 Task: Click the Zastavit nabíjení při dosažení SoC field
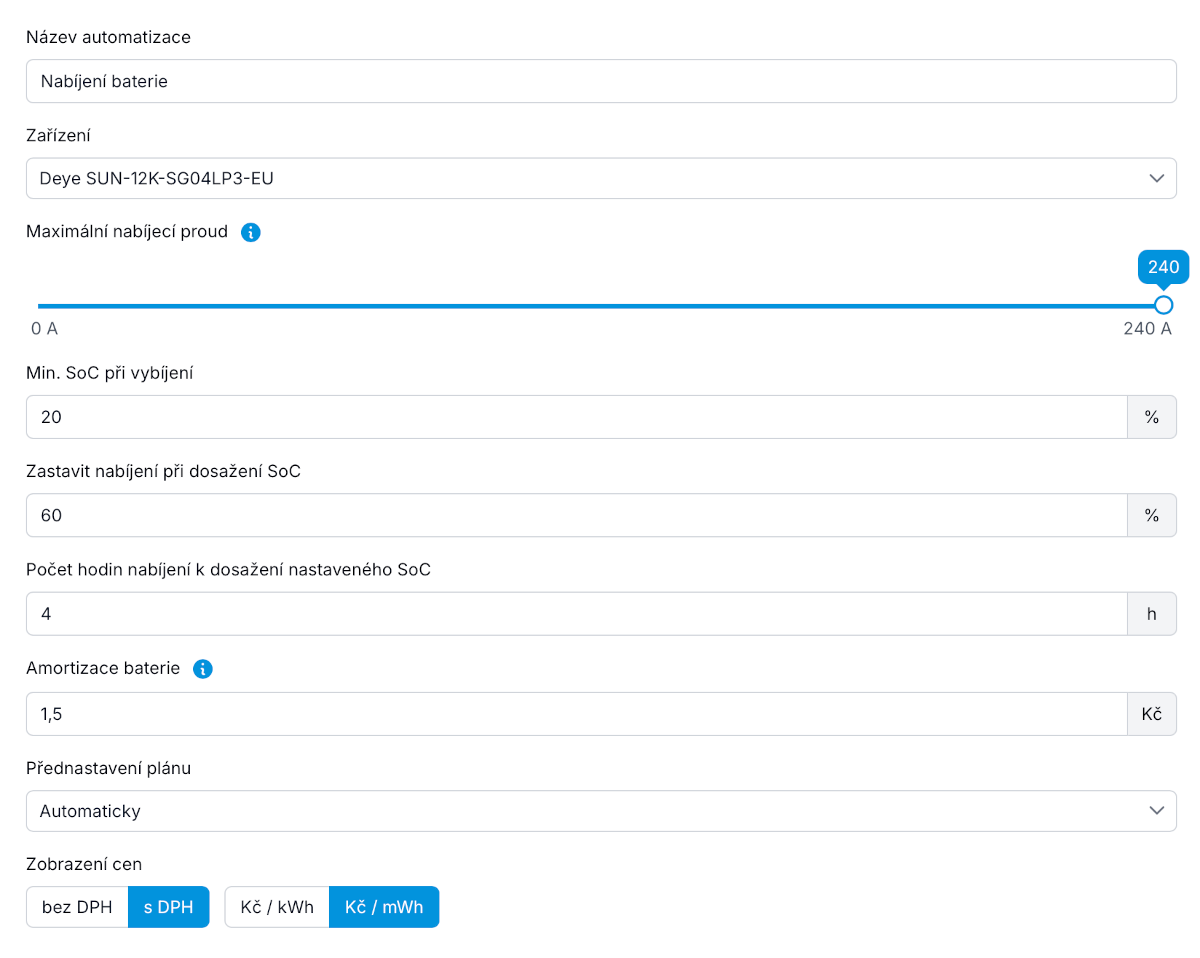click(576, 516)
